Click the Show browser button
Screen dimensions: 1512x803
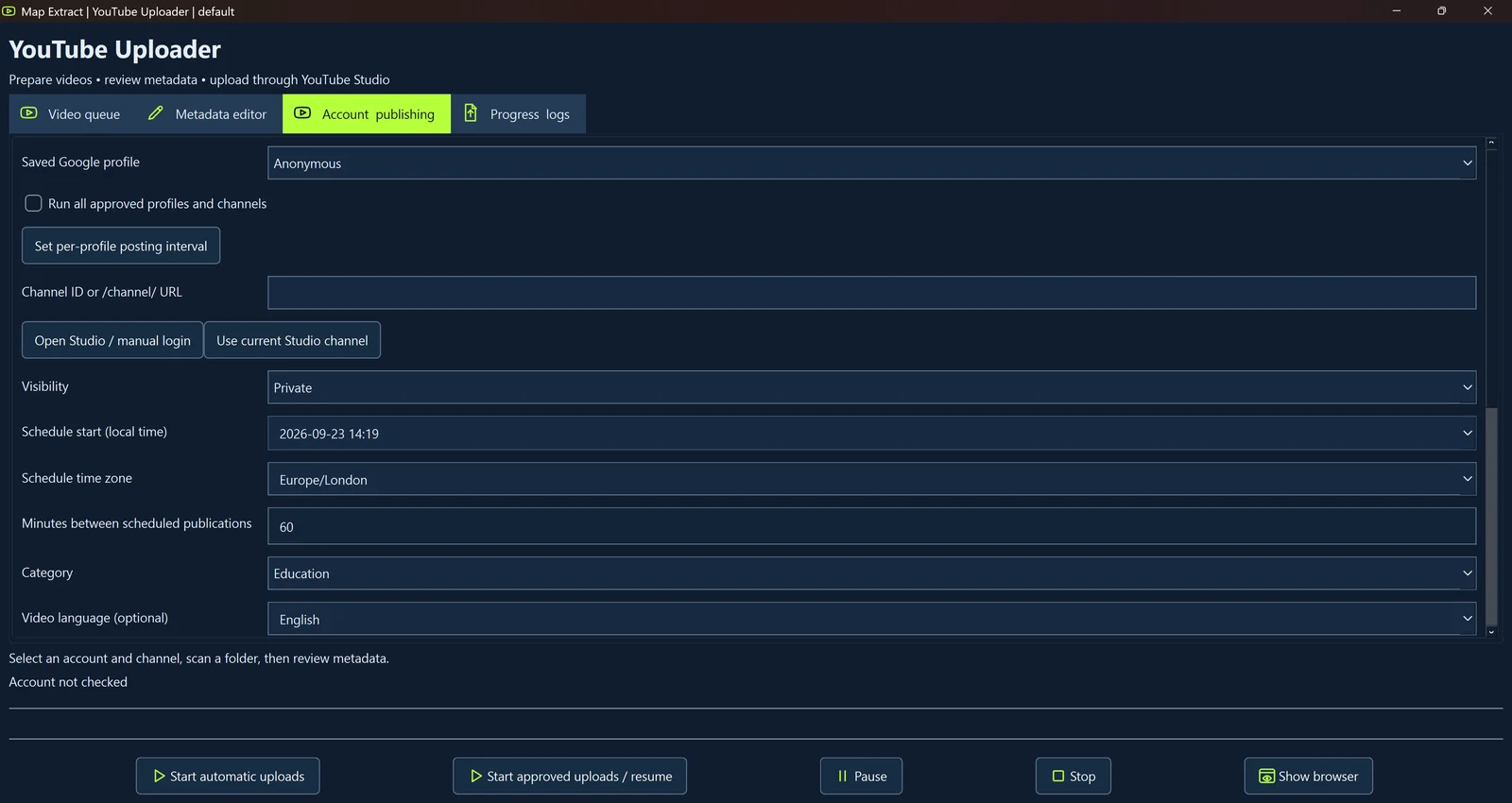(x=1308, y=776)
